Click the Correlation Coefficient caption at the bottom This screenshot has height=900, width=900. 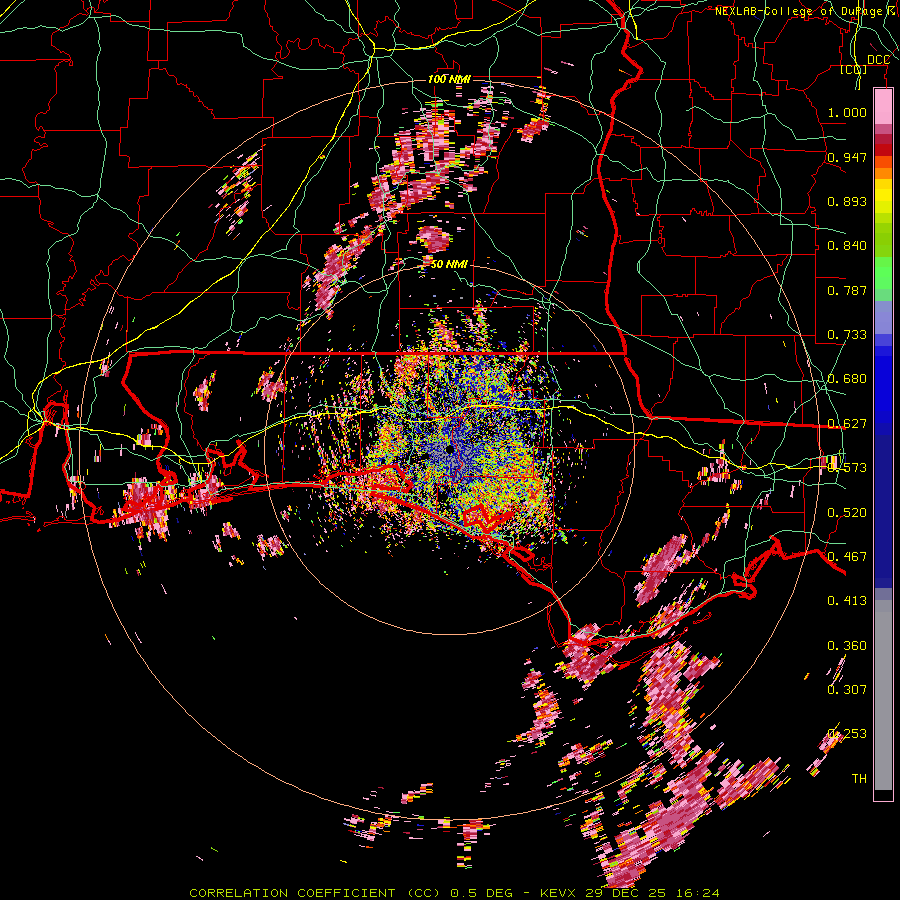[454, 893]
